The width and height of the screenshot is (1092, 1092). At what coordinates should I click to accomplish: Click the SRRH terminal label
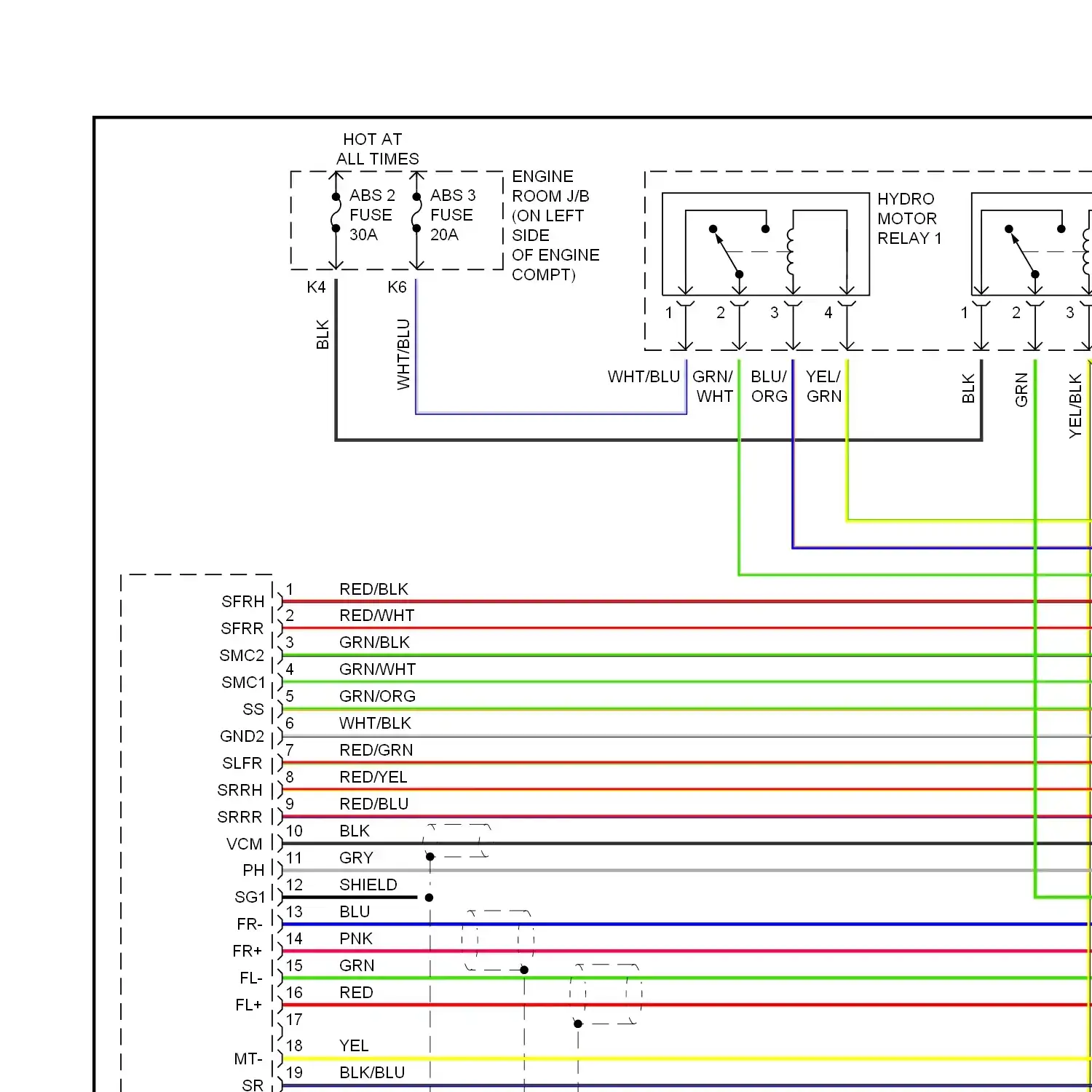[x=240, y=790]
